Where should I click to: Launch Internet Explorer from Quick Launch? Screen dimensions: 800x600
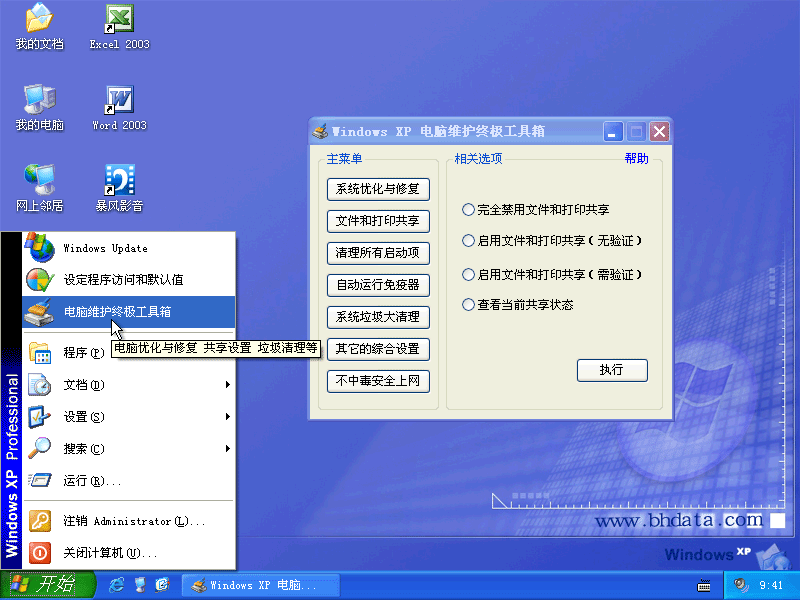coord(117,585)
